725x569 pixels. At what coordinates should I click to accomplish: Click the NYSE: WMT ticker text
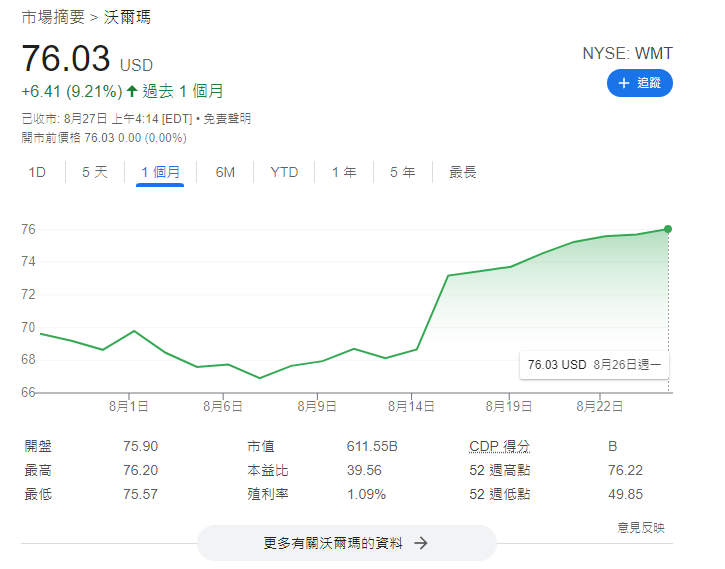627,54
